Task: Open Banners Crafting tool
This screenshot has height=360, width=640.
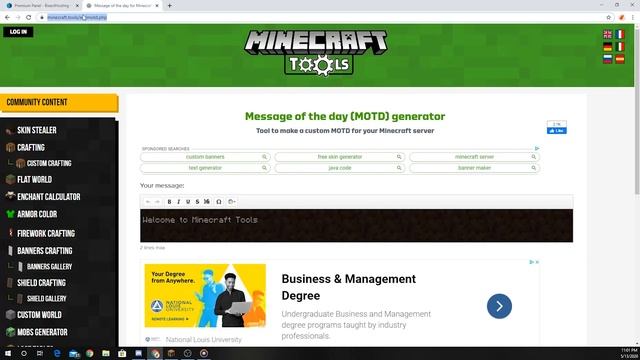Action: click(x=44, y=251)
